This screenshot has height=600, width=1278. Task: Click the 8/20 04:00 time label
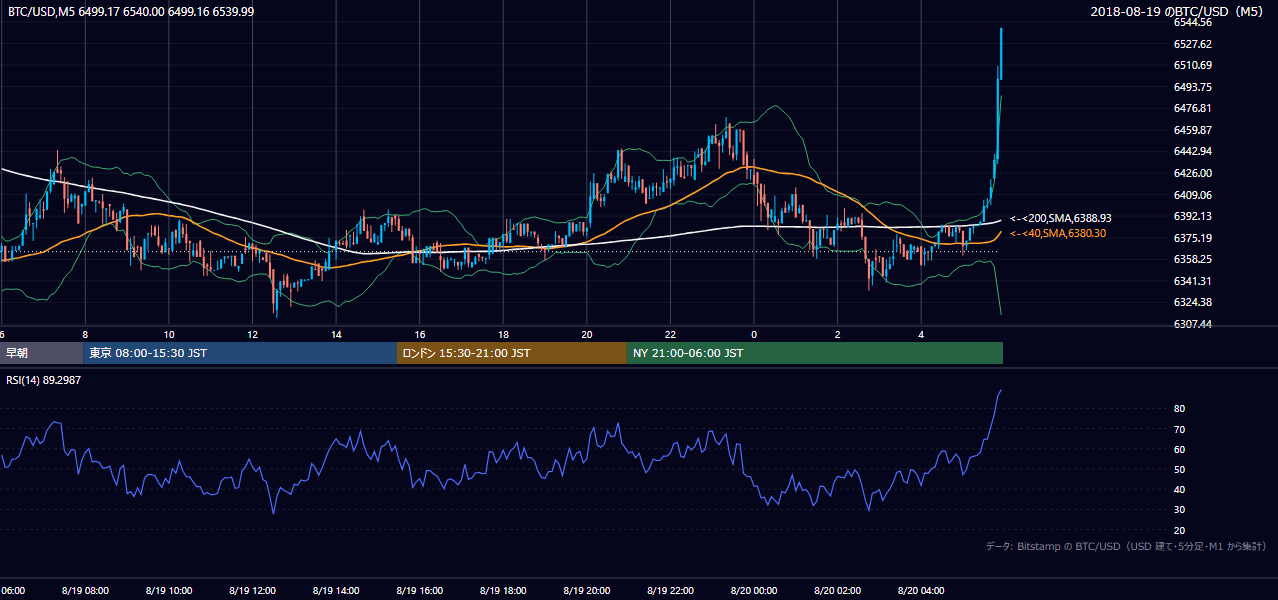[x=921, y=591]
